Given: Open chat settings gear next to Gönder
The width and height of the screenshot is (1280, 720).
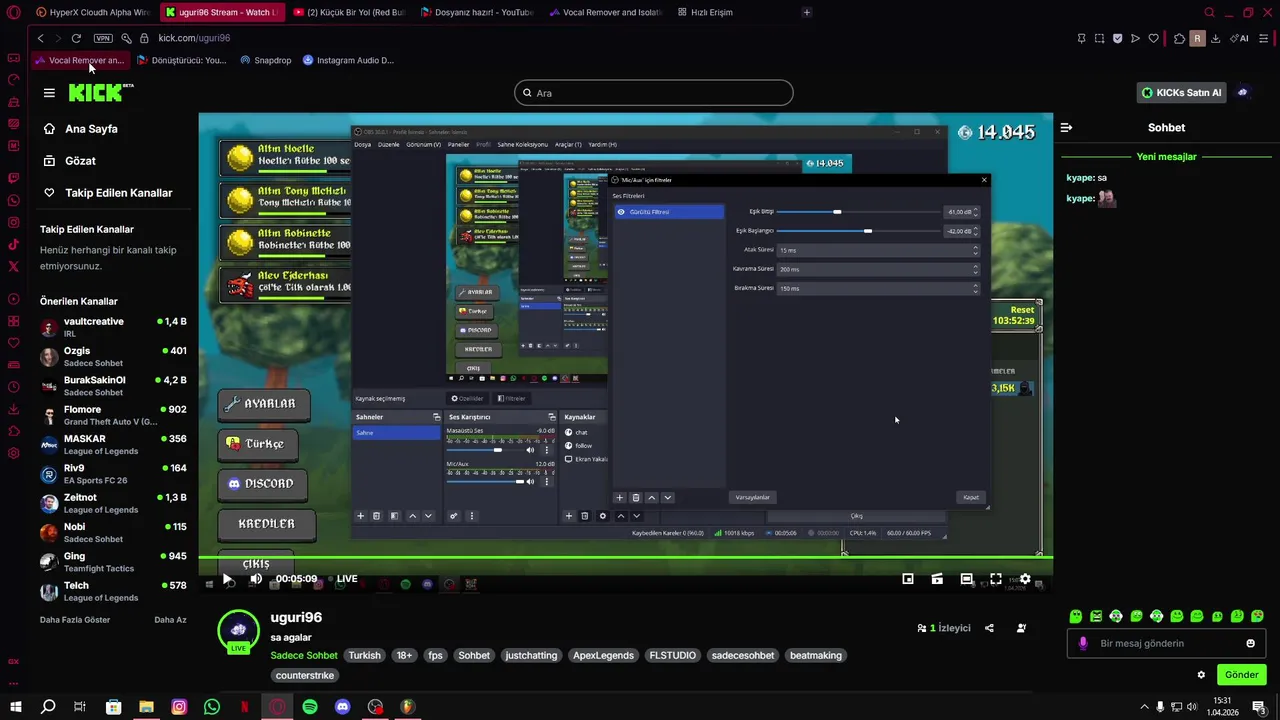Looking at the screenshot, I should pos(1201,675).
